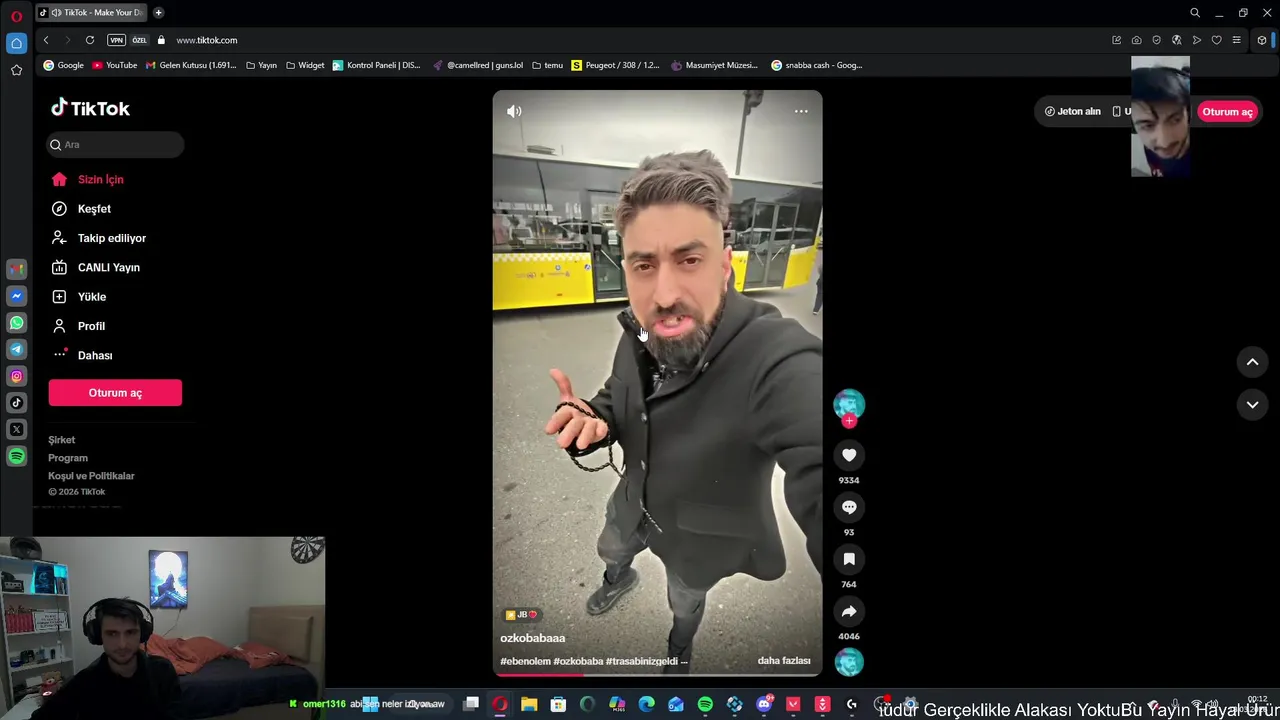The height and width of the screenshot is (720, 1280).
Task: Toggle the Opera VPN badge
Action: pos(116,40)
